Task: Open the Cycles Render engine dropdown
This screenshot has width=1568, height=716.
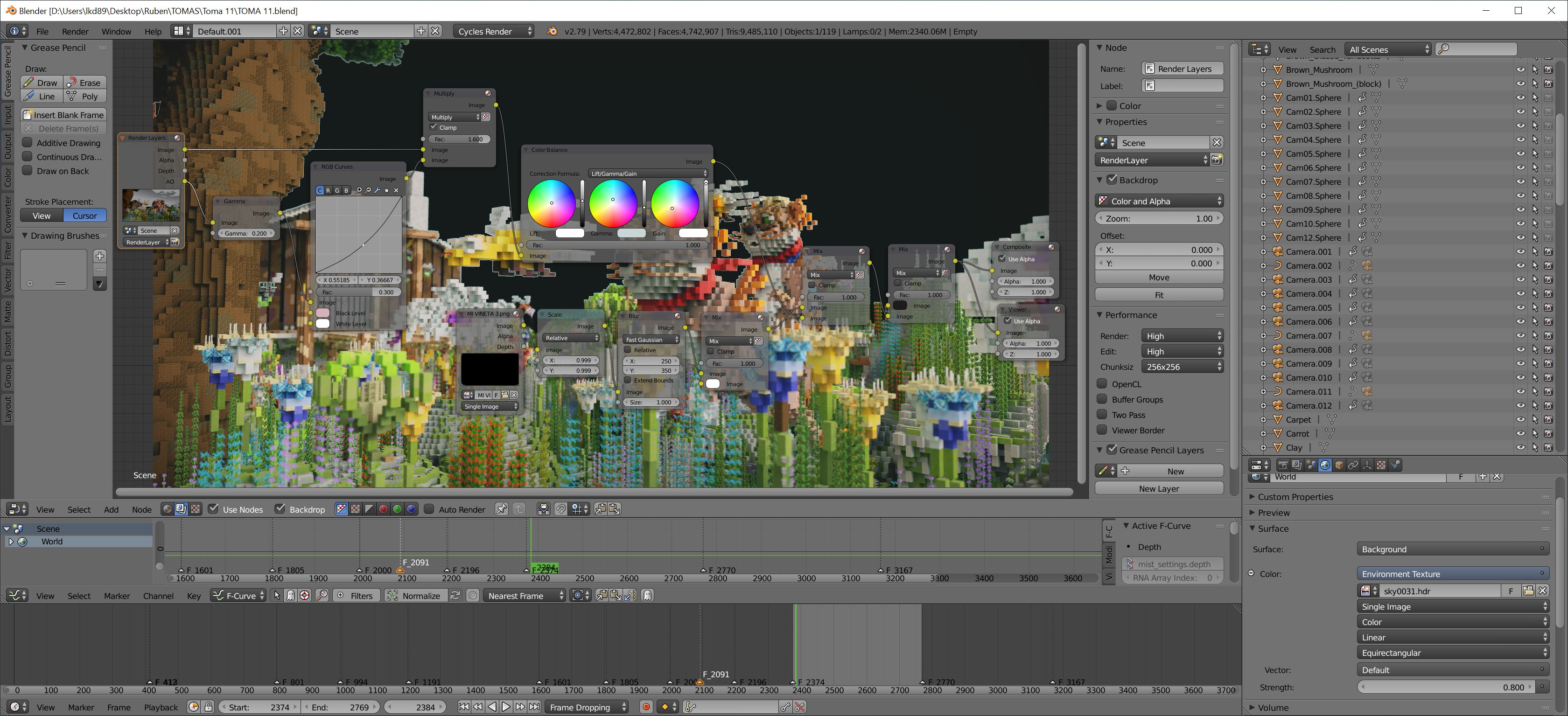Action: (x=494, y=31)
